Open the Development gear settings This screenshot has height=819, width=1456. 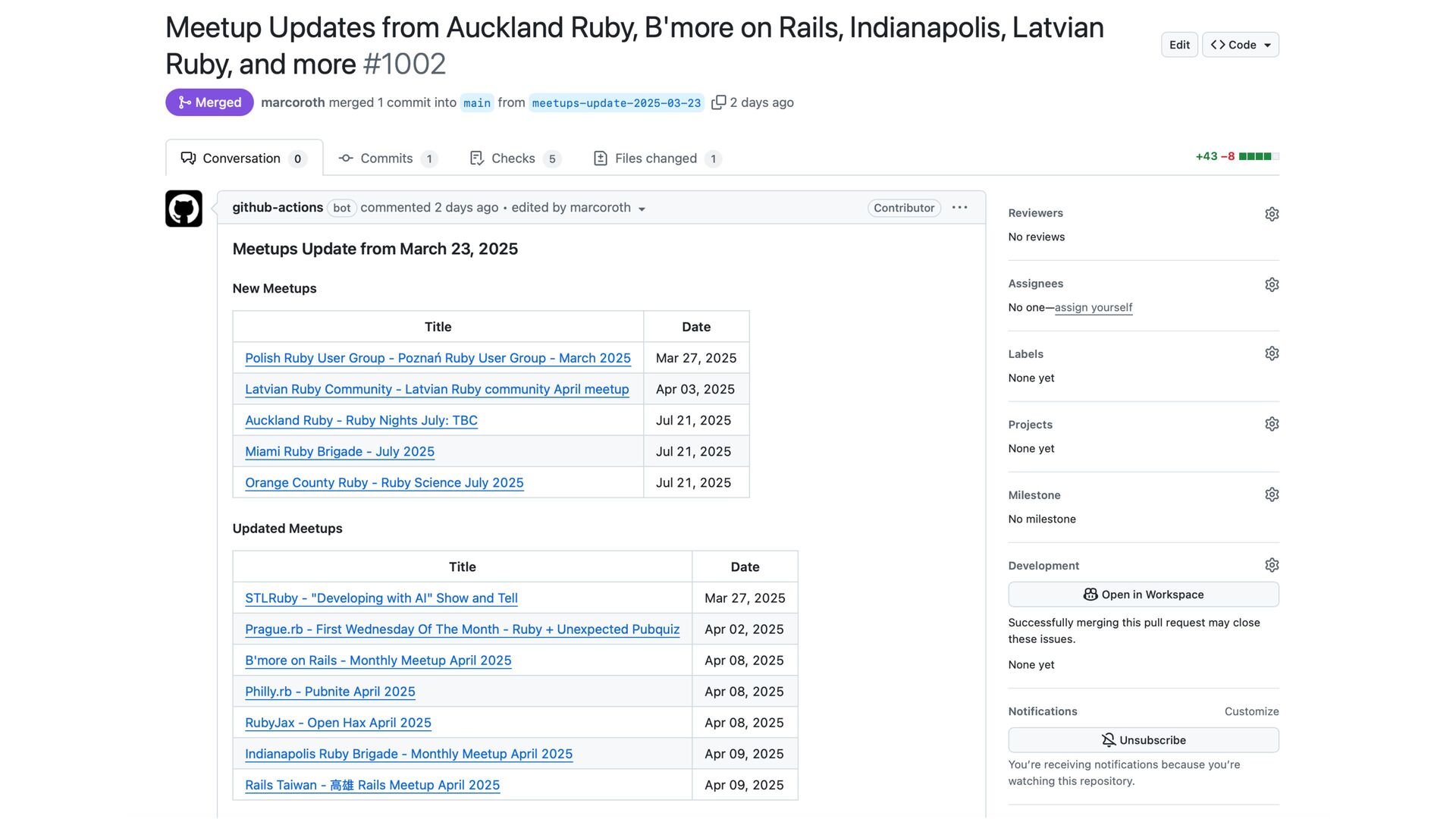1272,565
